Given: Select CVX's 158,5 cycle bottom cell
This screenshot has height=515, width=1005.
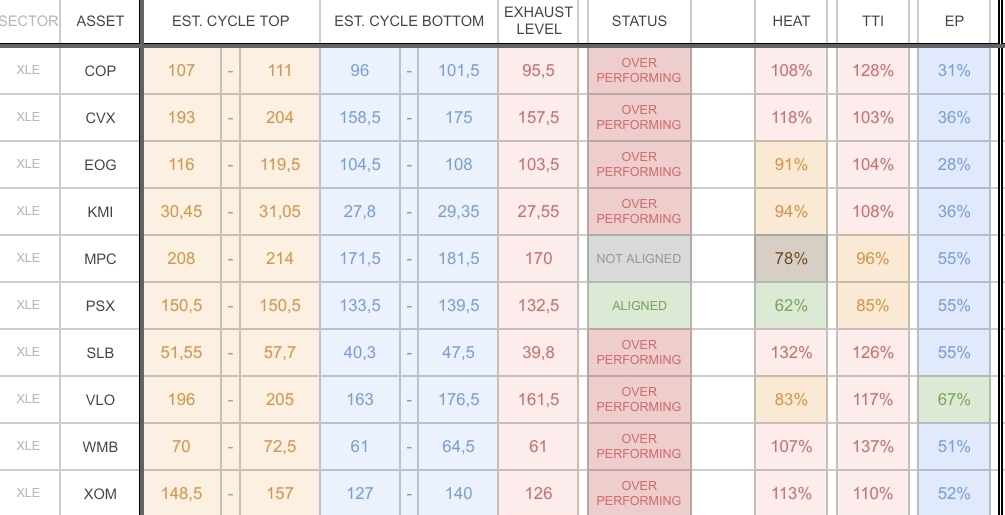Looking at the screenshot, I should point(360,117).
